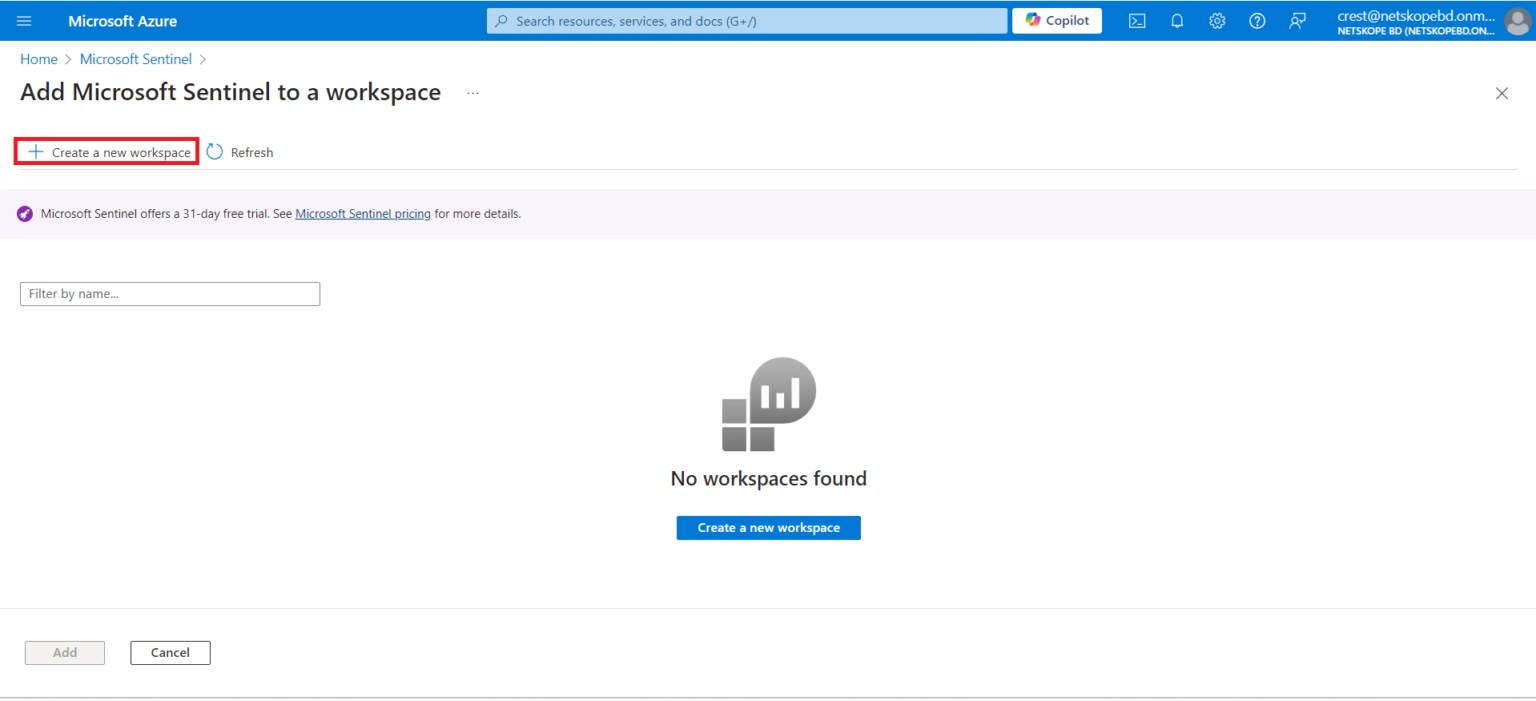Cancel adding Microsoft Sentinel
The image size is (1536, 701).
[x=170, y=652]
